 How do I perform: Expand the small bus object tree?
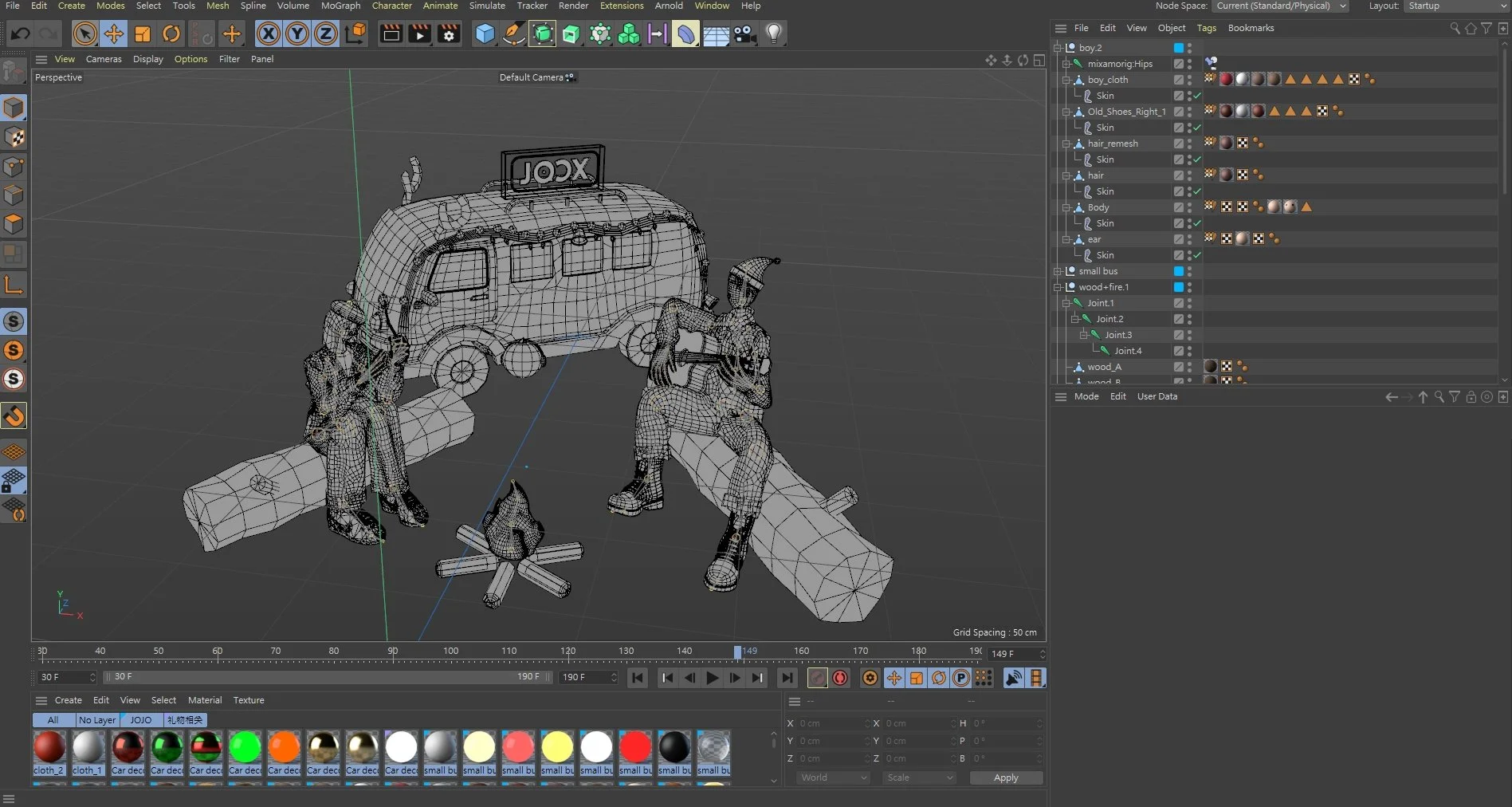(1058, 271)
